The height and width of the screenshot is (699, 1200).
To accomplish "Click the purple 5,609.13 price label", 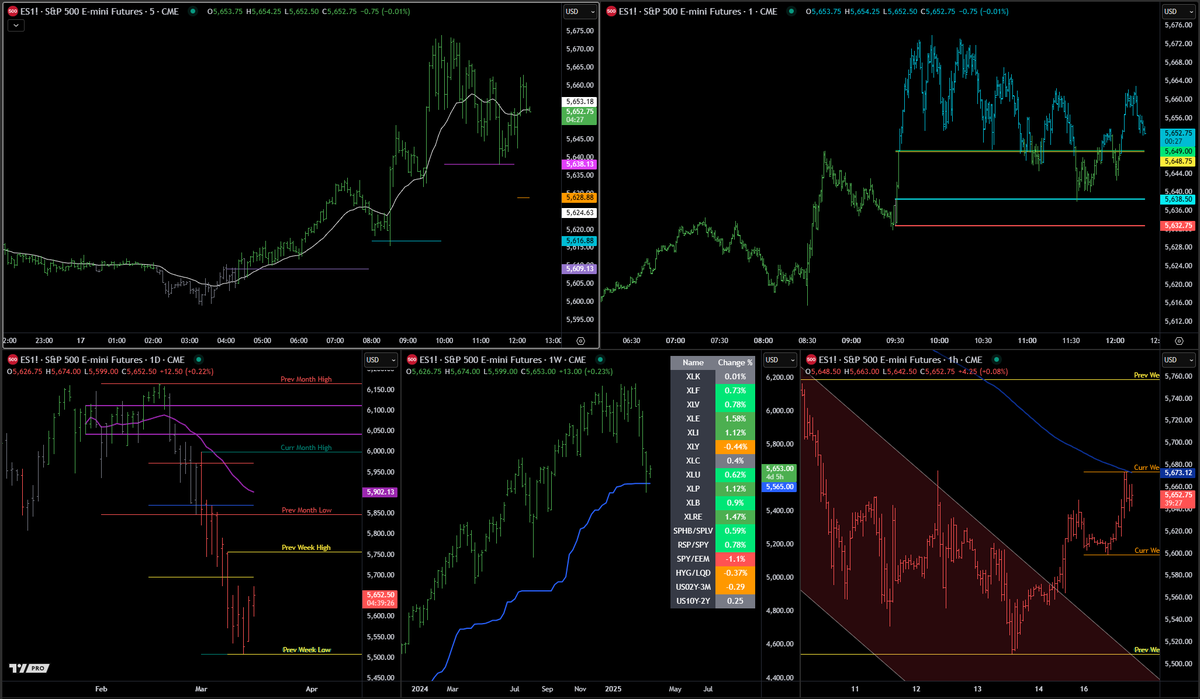I will [580, 268].
